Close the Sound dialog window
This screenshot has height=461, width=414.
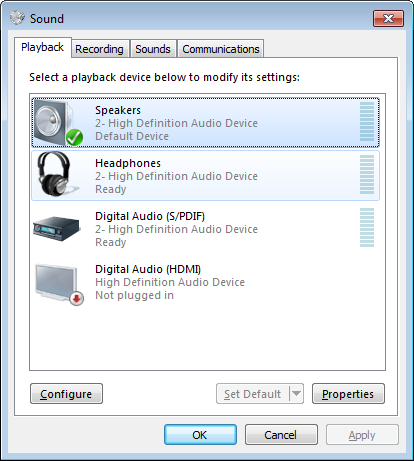388,18
